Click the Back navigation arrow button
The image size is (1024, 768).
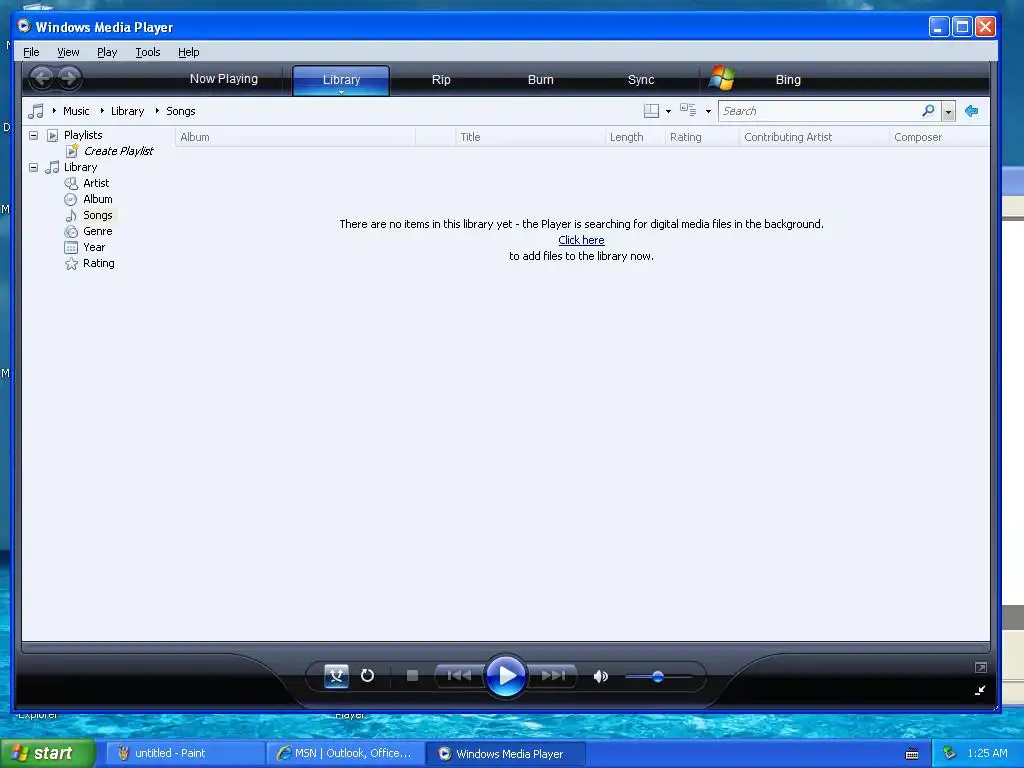(x=42, y=79)
